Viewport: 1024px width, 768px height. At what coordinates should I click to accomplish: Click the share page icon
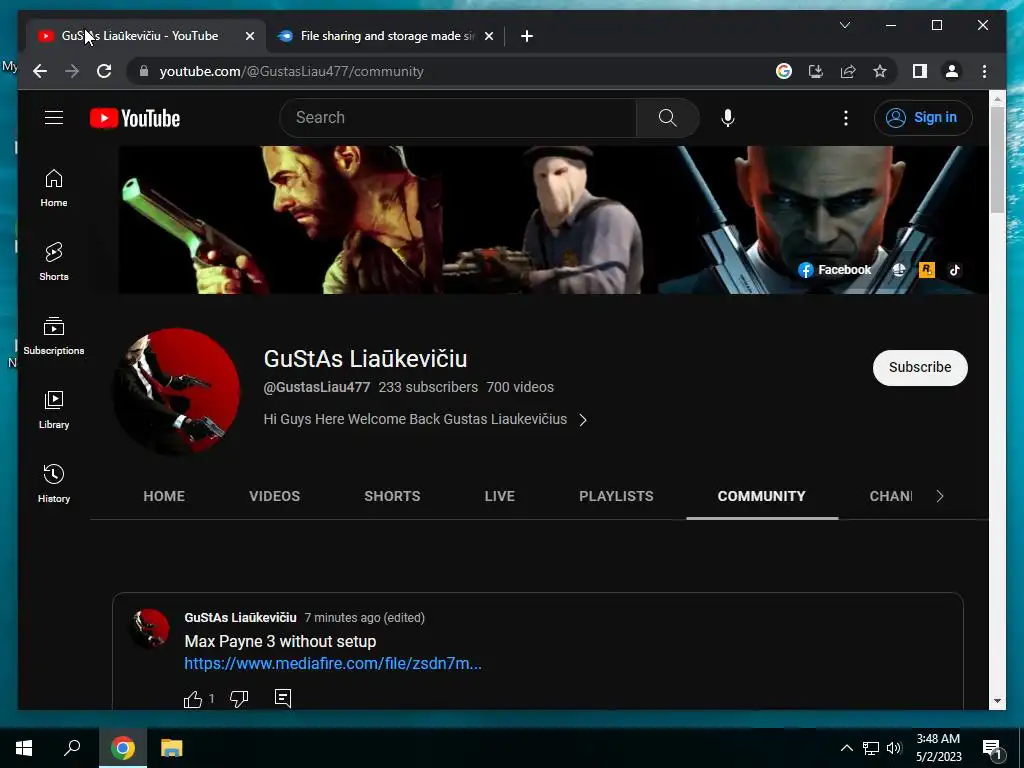(x=848, y=71)
